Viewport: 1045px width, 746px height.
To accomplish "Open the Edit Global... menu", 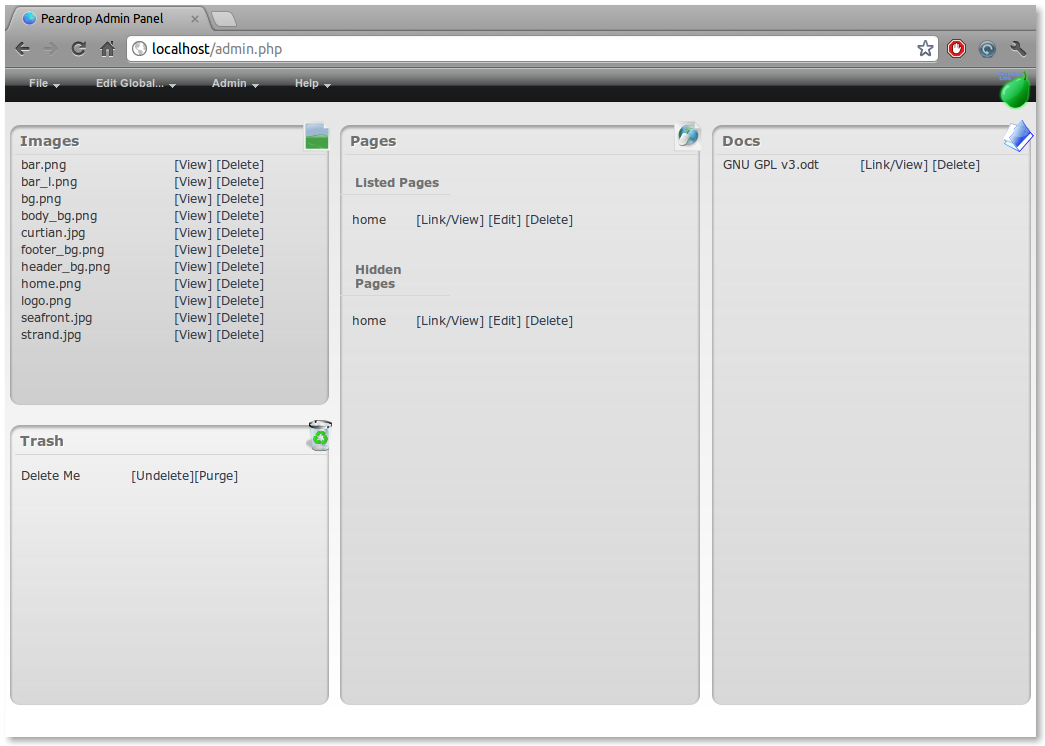I will [136, 83].
